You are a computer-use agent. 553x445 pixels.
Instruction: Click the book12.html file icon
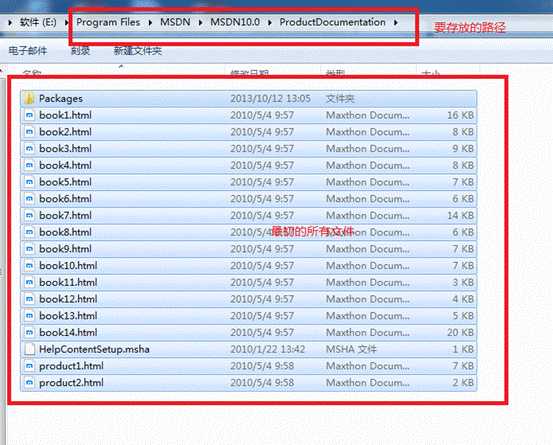(x=30, y=299)
